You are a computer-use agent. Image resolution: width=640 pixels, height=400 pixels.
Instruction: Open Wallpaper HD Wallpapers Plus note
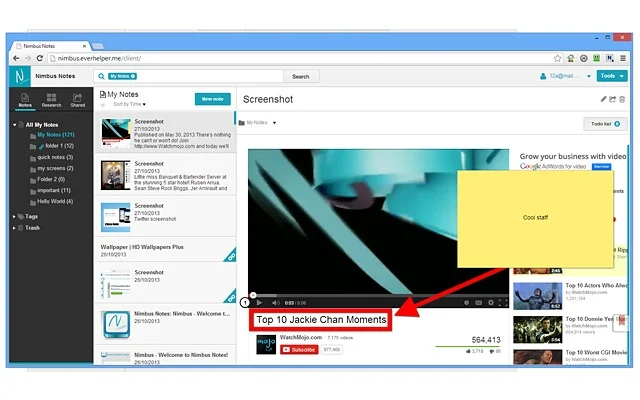tap(165, 250)
